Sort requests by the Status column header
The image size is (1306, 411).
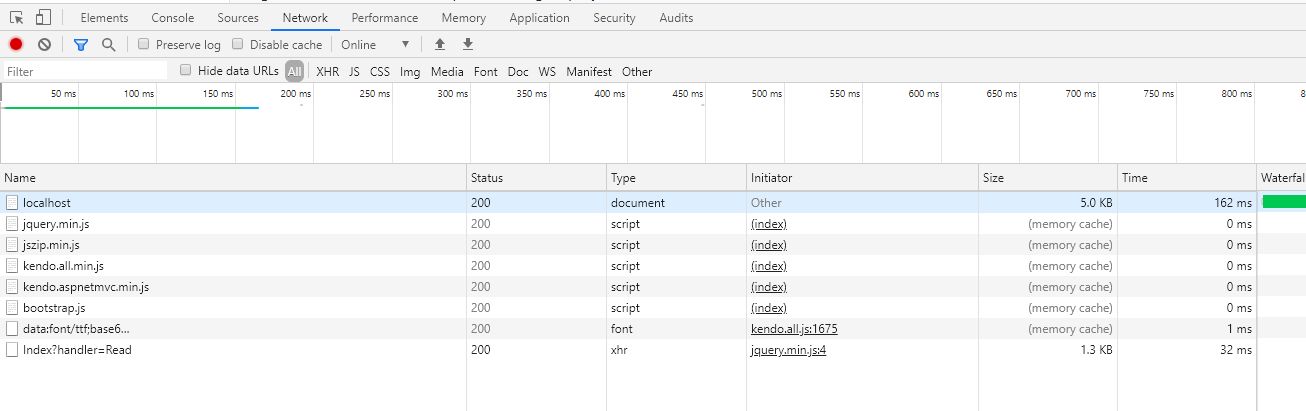click(537, 178)
